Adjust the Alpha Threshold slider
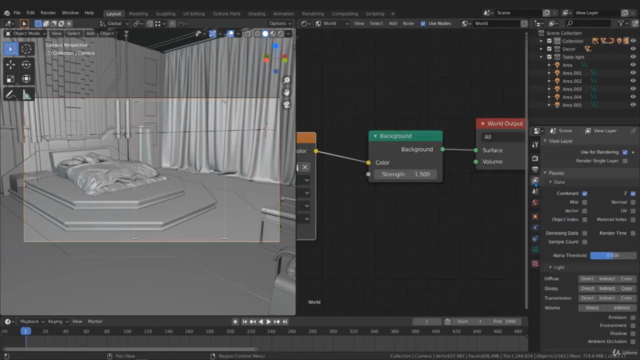This screenshot has height=360, width=640. tap(613, 256)
